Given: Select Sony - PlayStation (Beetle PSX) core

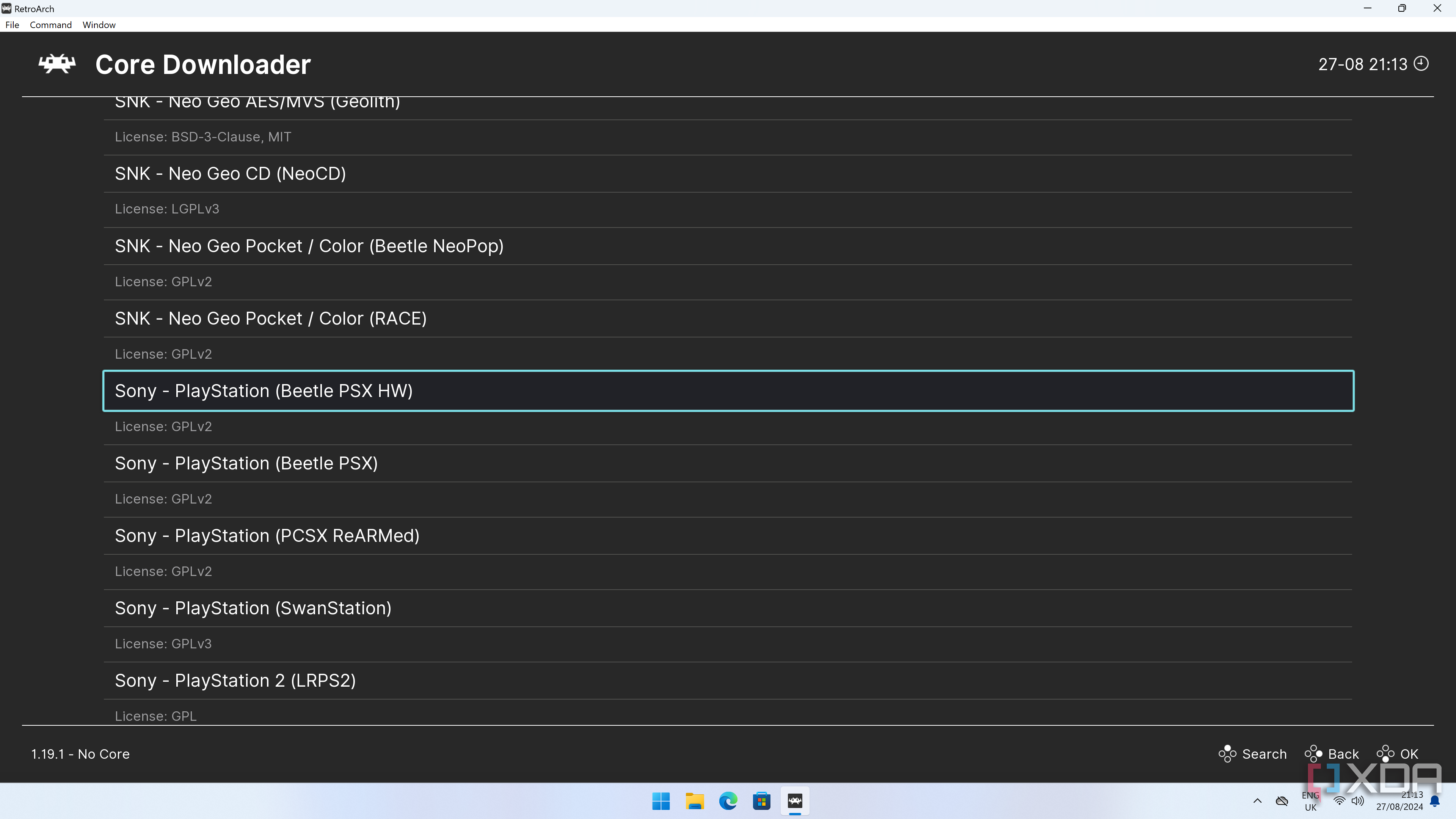Looking at the screenshot, I should click(x=728, y=463).
